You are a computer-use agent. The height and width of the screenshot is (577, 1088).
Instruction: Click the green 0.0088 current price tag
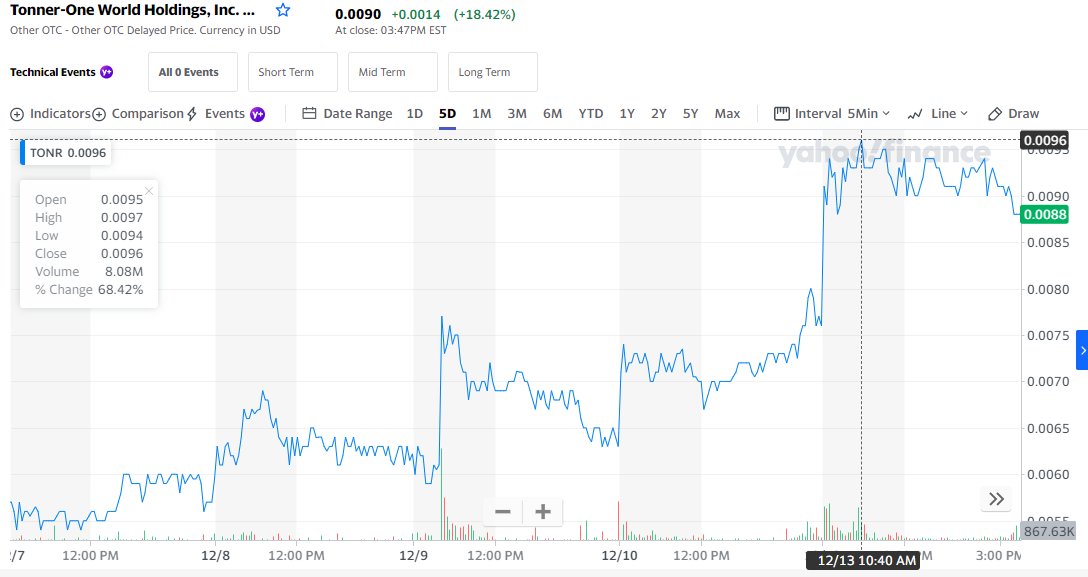click(x=1045, y=214)
